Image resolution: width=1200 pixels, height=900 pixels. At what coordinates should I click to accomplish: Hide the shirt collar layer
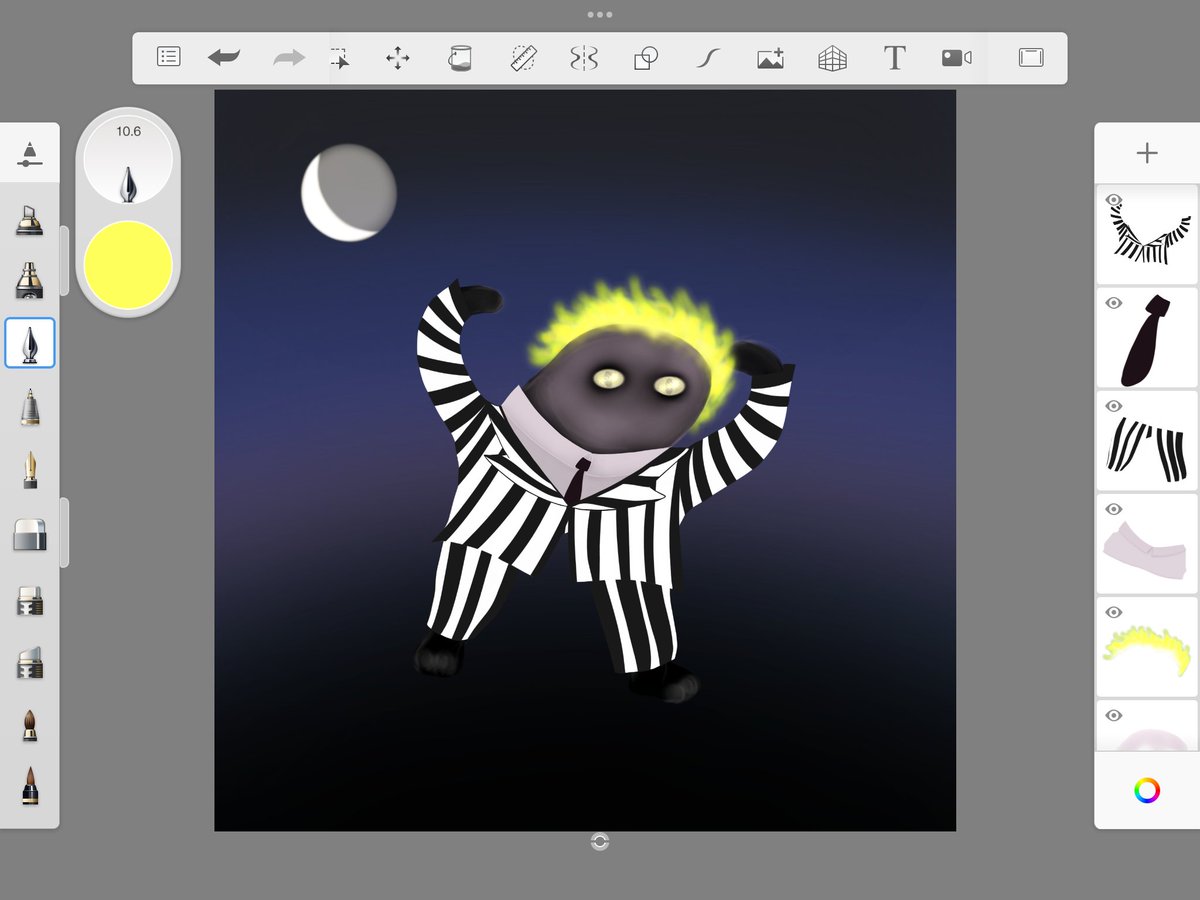(1113, 509)
